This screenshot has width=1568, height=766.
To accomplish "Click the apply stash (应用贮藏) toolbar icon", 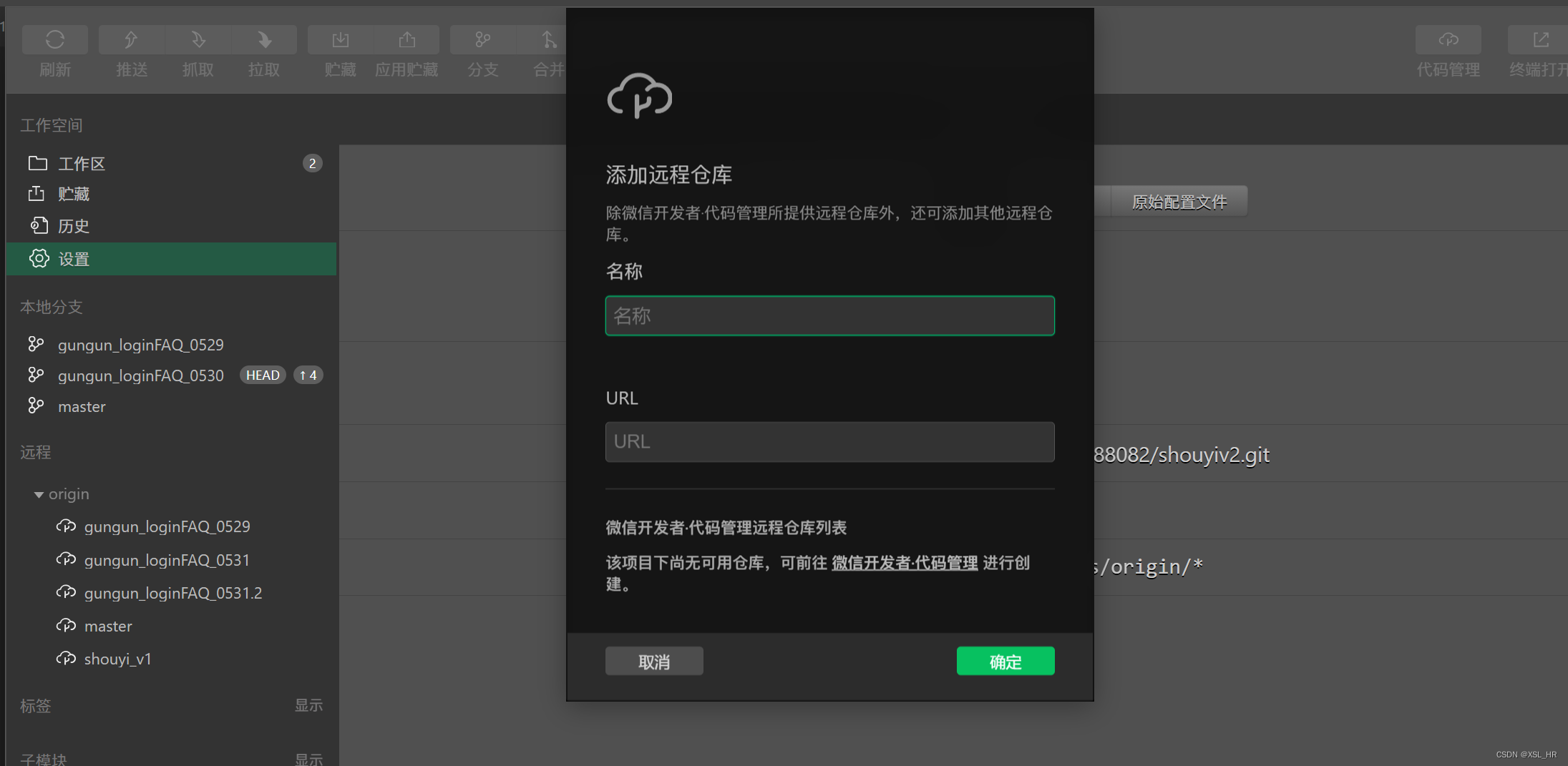I will pos(406,39).
